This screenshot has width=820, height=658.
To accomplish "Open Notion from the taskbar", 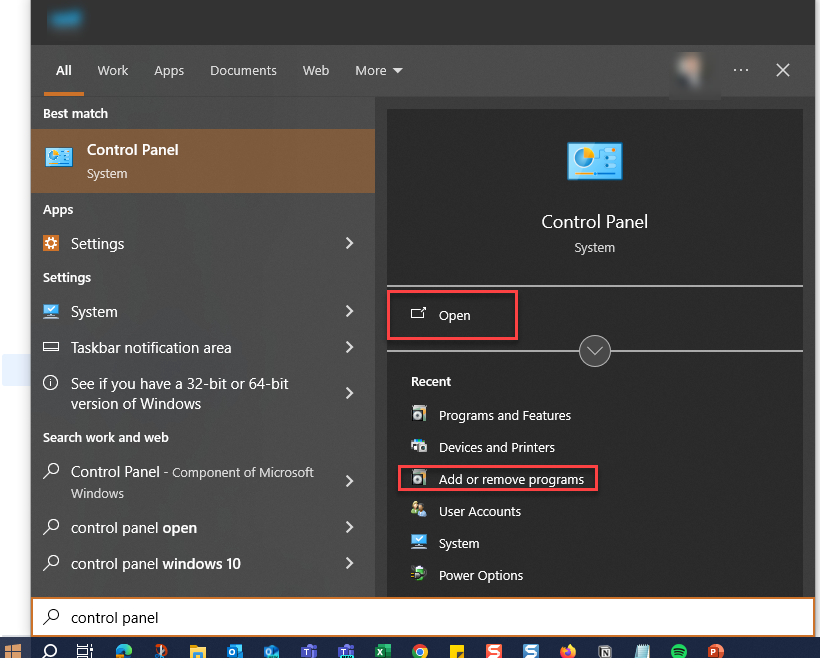I will point(605,651).
